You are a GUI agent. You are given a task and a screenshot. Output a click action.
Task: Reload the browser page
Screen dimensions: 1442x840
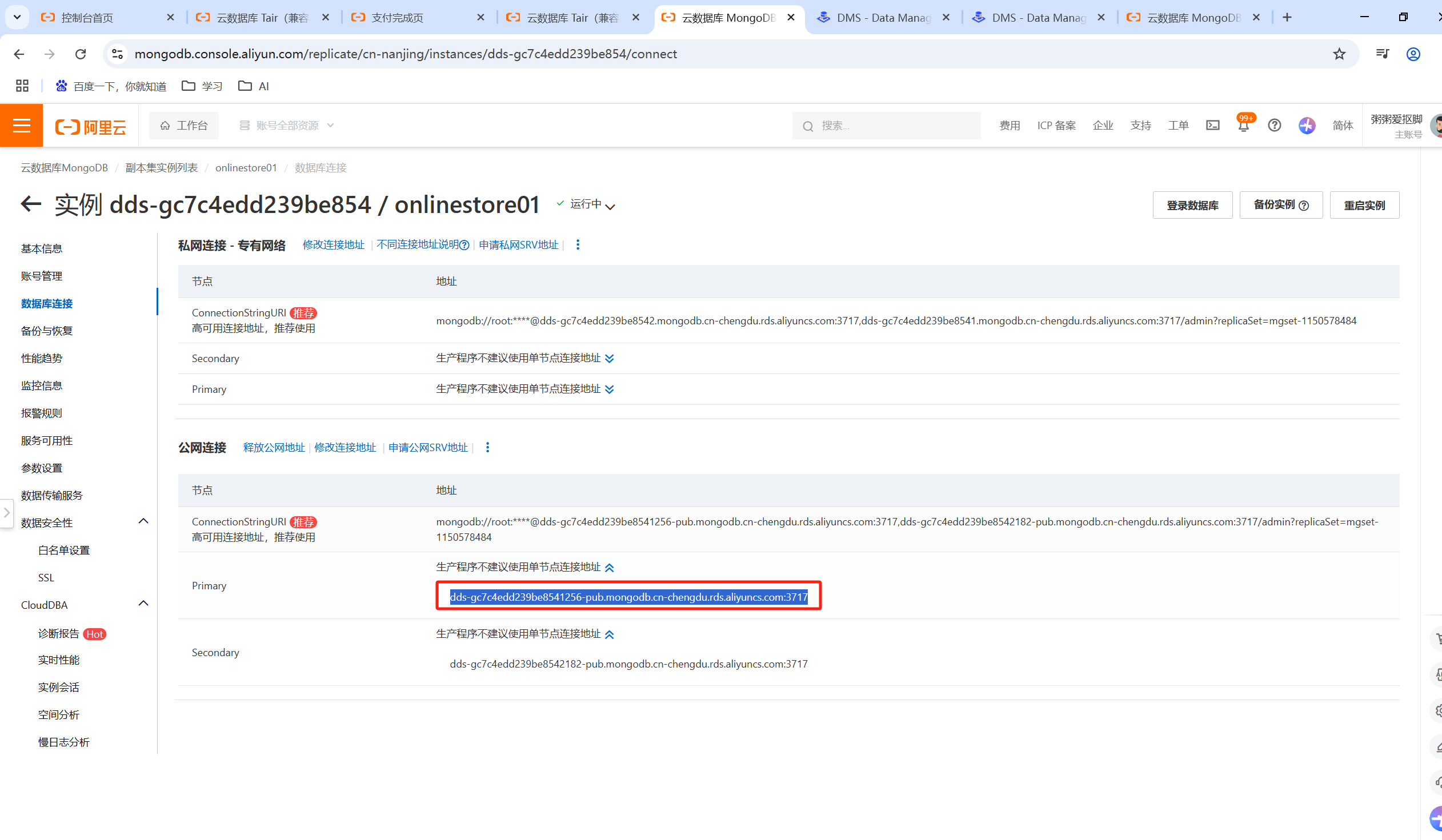click(x=81, y=54)
